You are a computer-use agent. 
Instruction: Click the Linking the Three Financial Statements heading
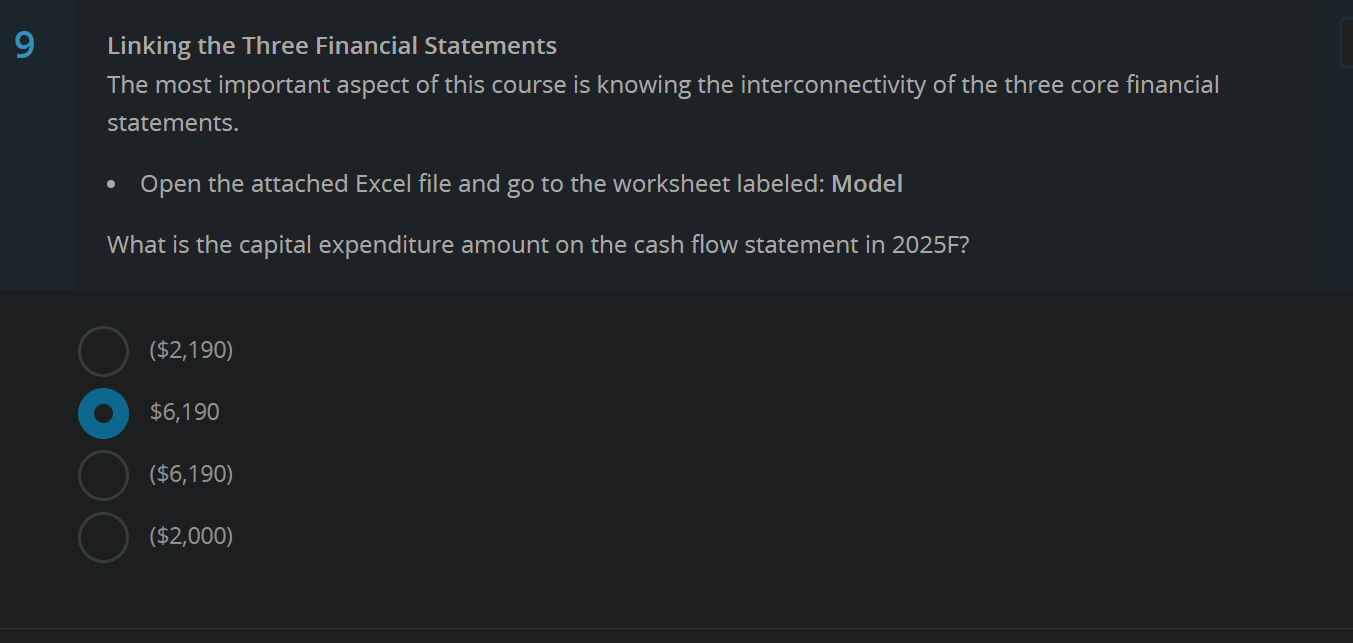(x=331, y=45)
